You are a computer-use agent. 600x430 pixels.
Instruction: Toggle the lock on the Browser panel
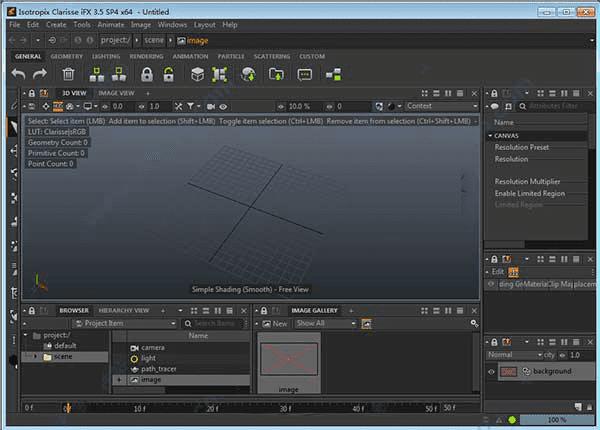coord(31,310)
